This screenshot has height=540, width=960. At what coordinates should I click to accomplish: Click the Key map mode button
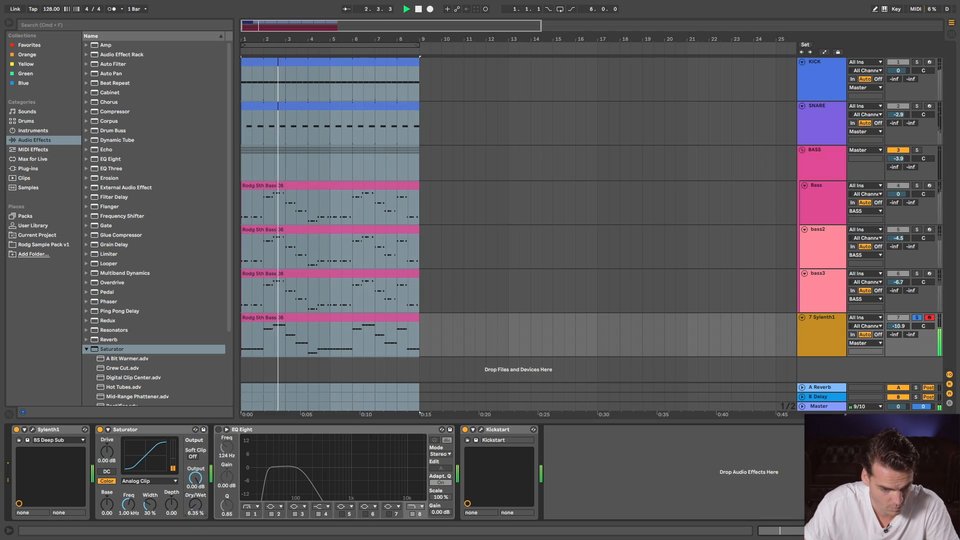click(x=896, y=9)
